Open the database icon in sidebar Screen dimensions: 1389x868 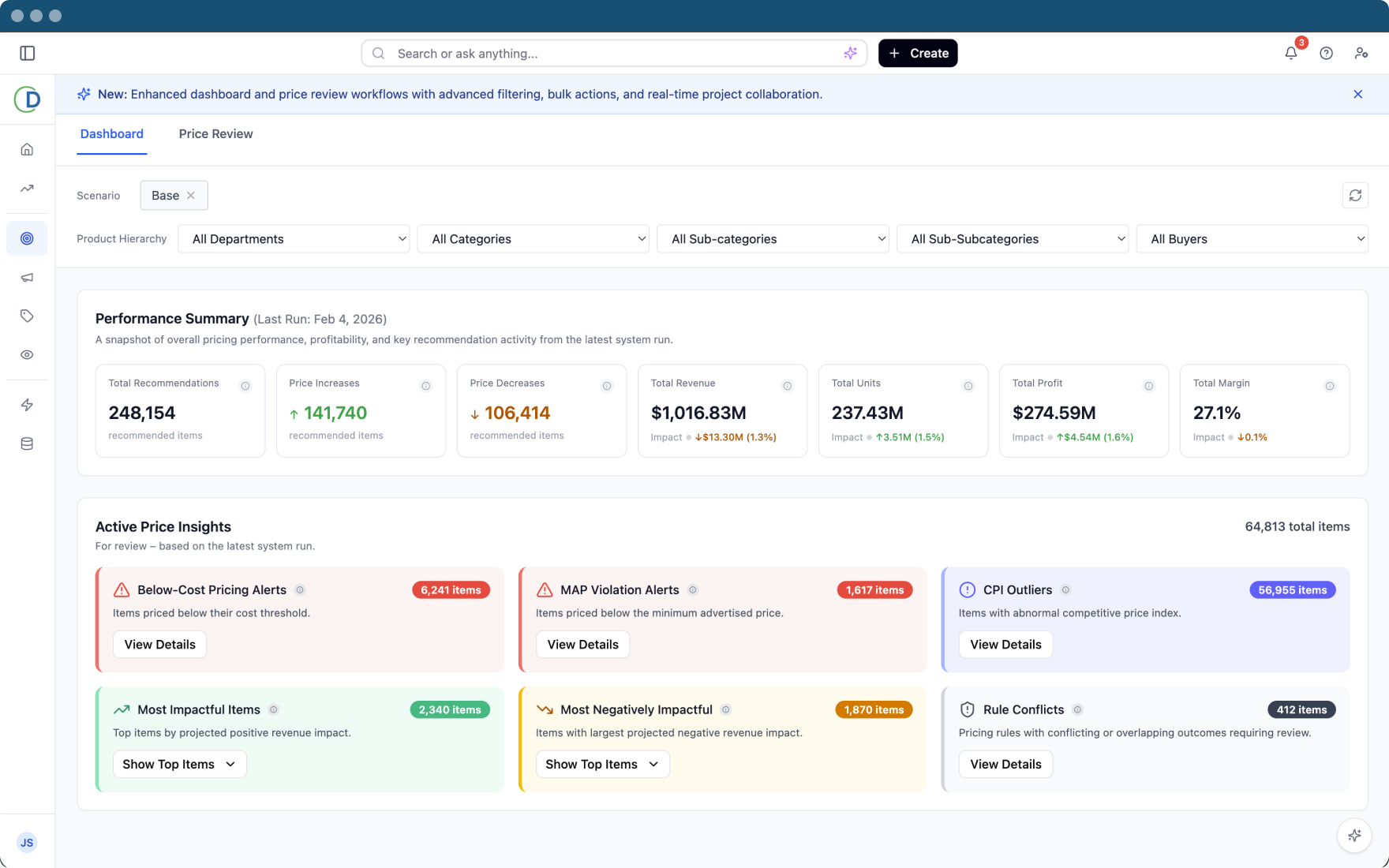27,443
